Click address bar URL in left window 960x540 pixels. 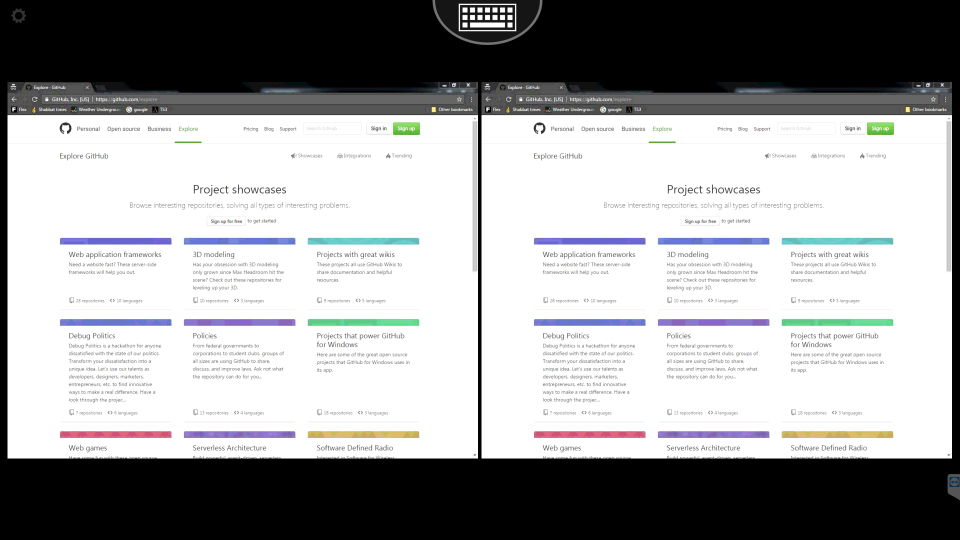[x=126, y=99]
